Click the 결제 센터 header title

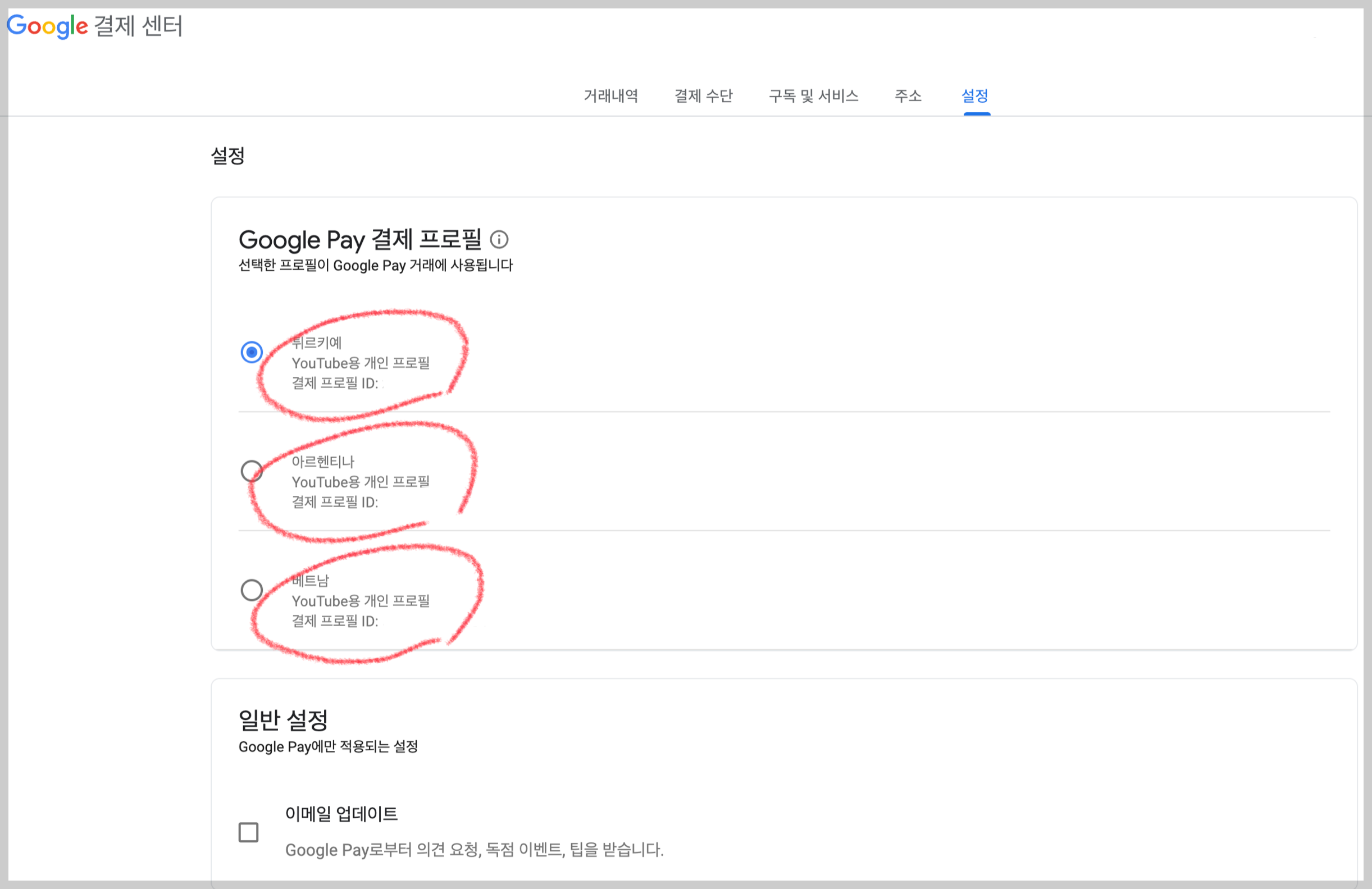(x=138, y=26)
